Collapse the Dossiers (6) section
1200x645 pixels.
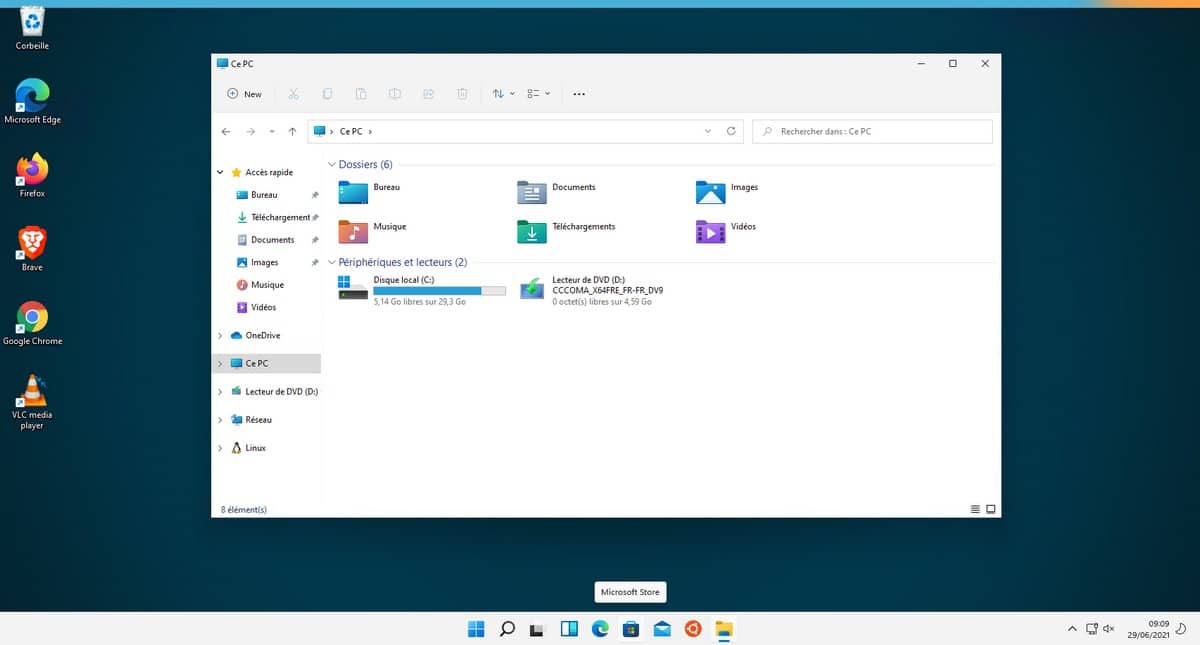point(332,164)
